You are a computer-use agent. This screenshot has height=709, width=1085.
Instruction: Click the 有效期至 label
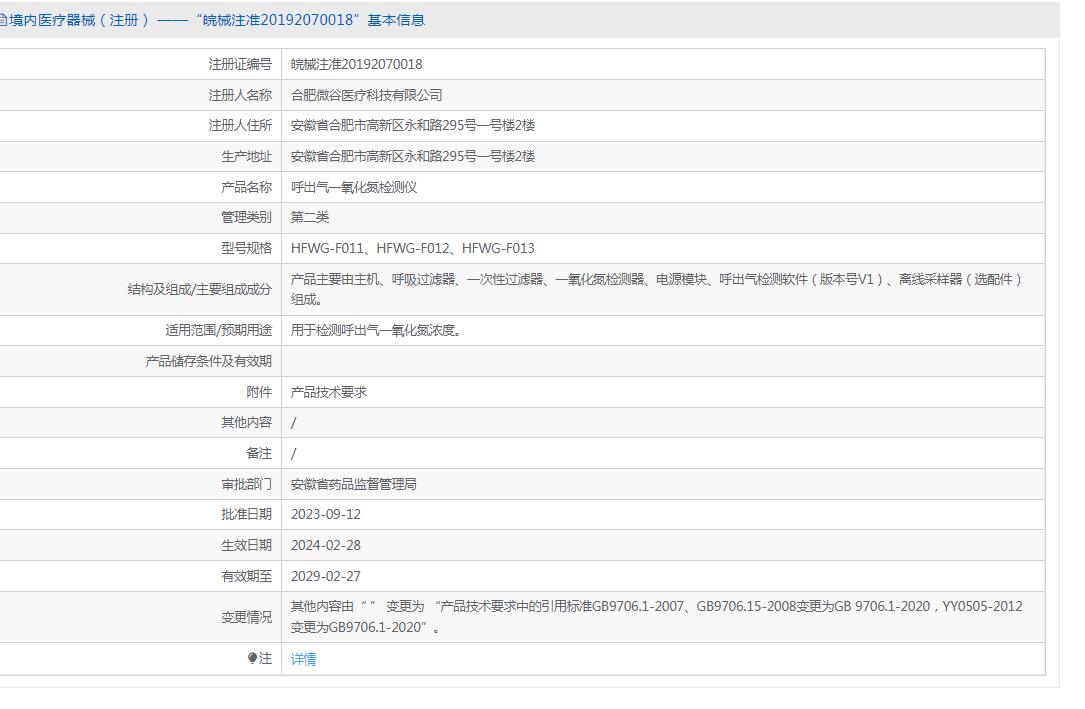click(246, 576)
